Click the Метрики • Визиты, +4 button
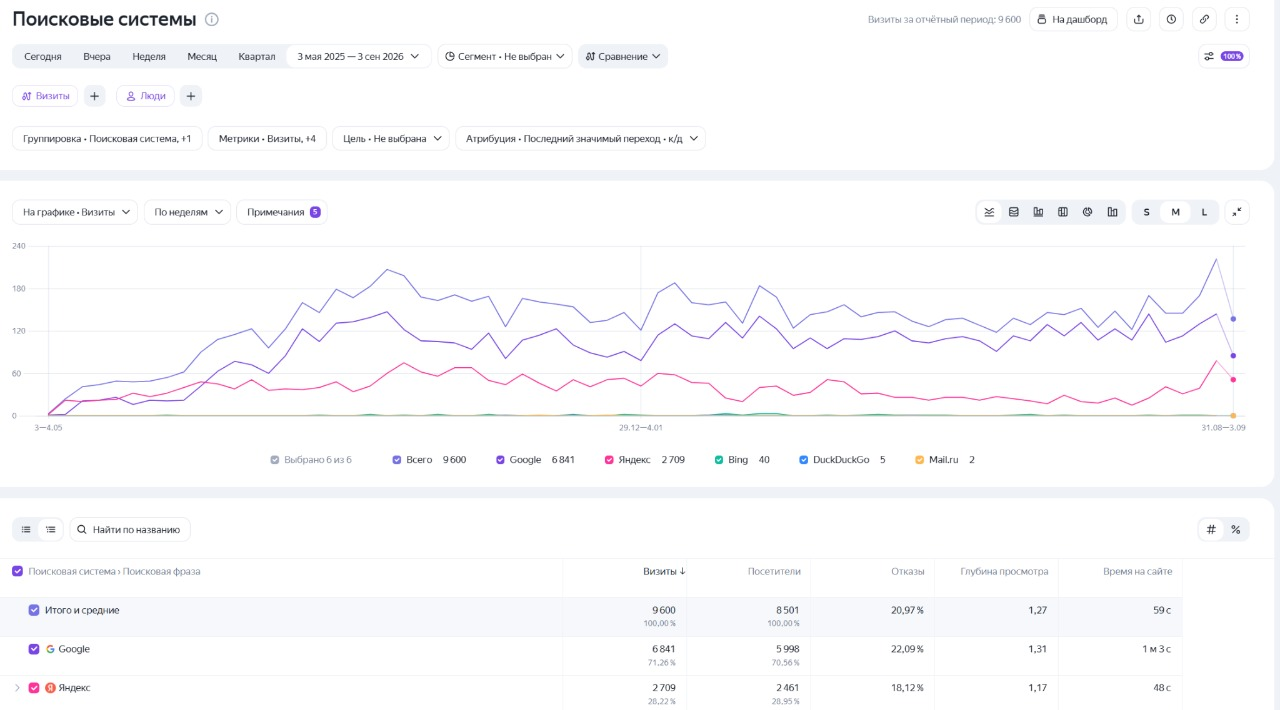 [x=268, y=138]
